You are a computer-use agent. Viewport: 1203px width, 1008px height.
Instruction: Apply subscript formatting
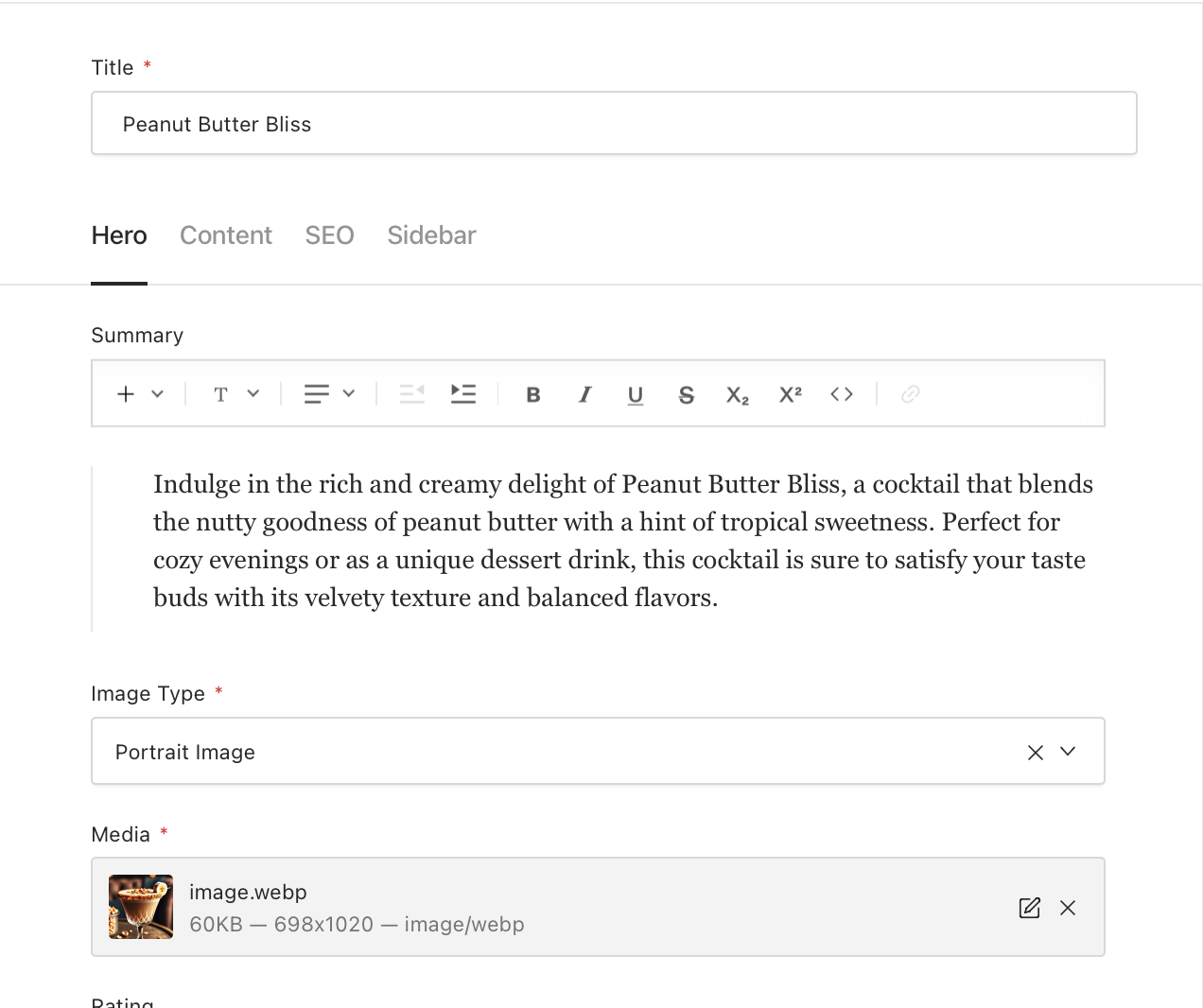(738, 395)
